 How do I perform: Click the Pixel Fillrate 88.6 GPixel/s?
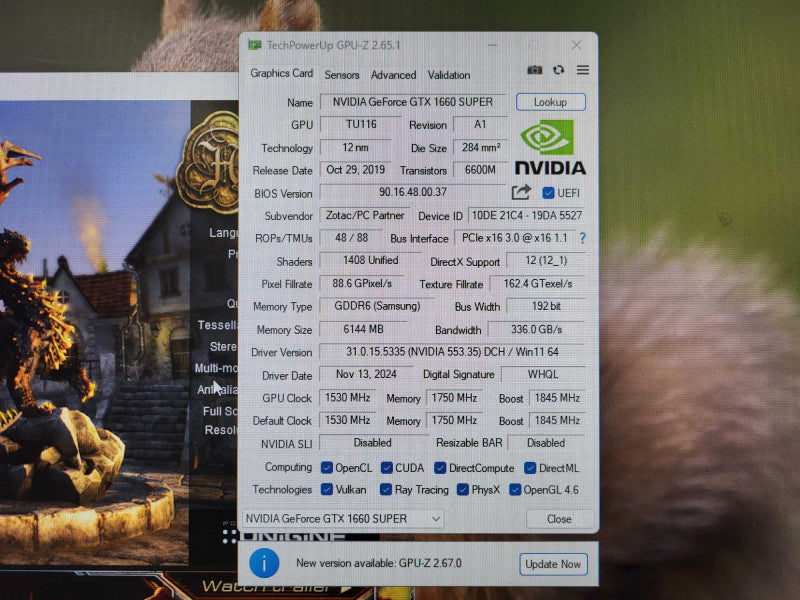pos(362,283)
